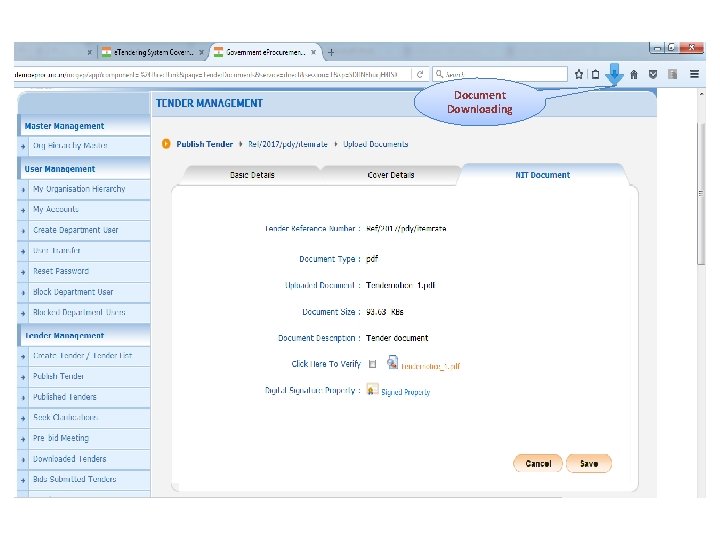The image size is (720, 540).
Task: Click the blue downloads arrow icon
Action: click(614, 74)
